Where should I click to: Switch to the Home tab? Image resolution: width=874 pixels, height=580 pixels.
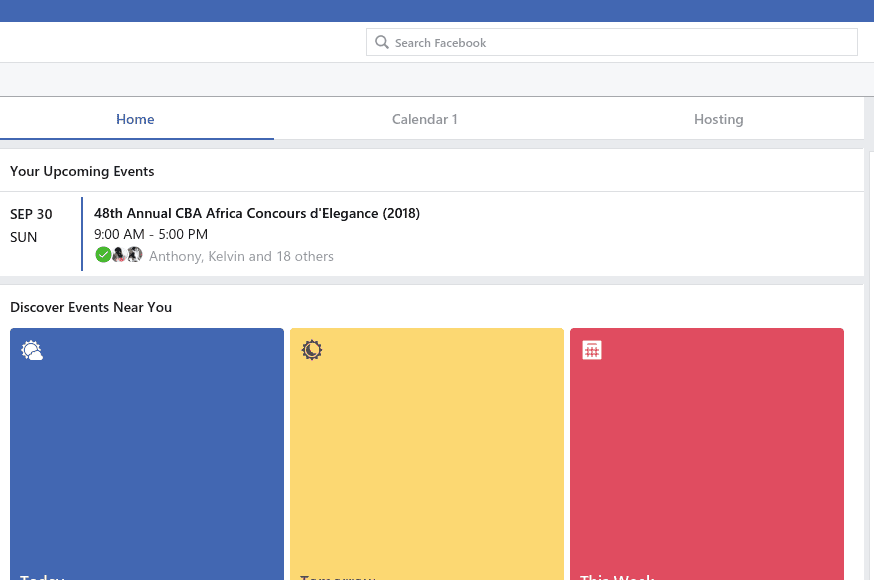coord(135,119)
